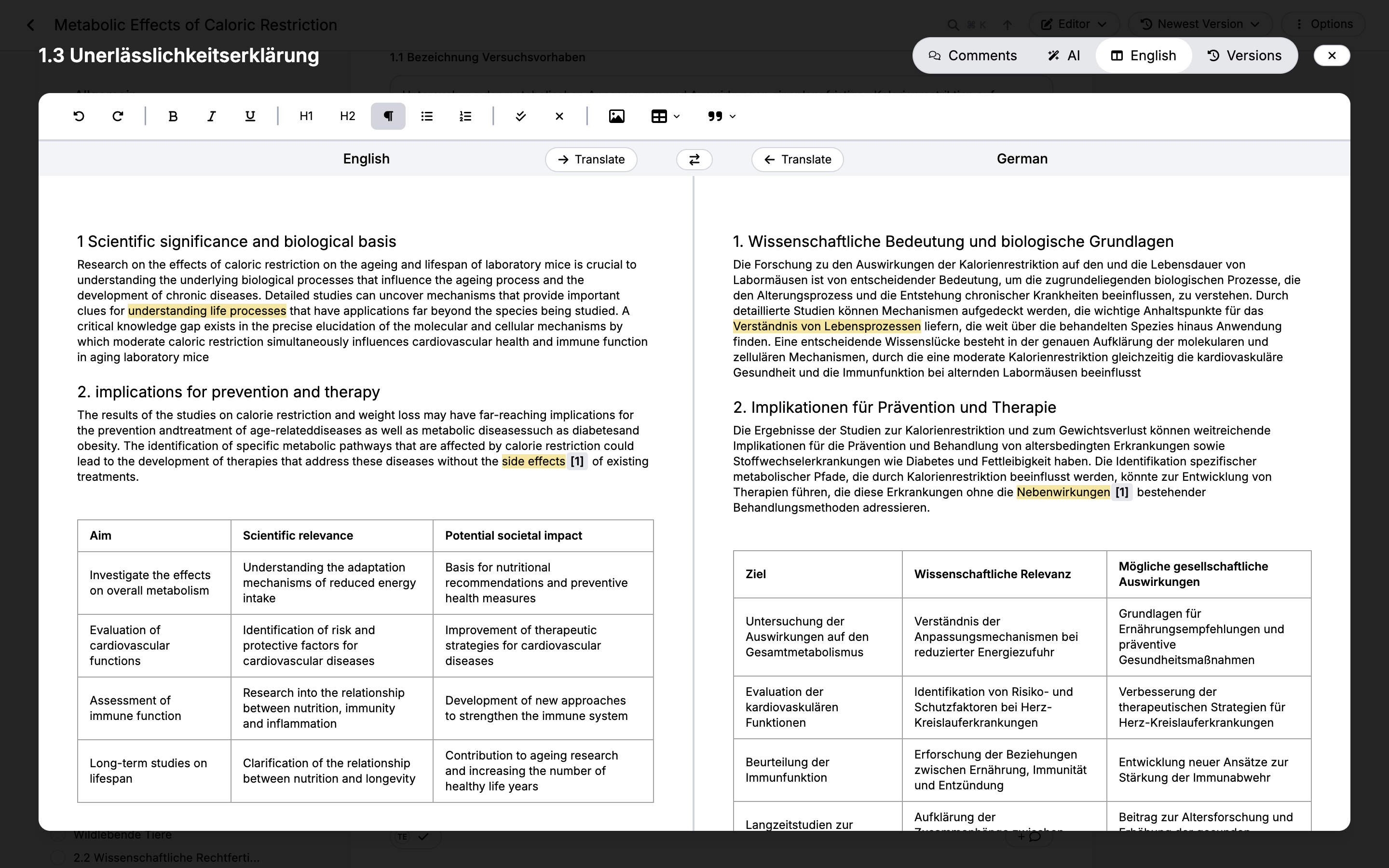Click the 'Scientific relevance' header cell
Screen dimensions: 1389x868
tap(332, 536)
